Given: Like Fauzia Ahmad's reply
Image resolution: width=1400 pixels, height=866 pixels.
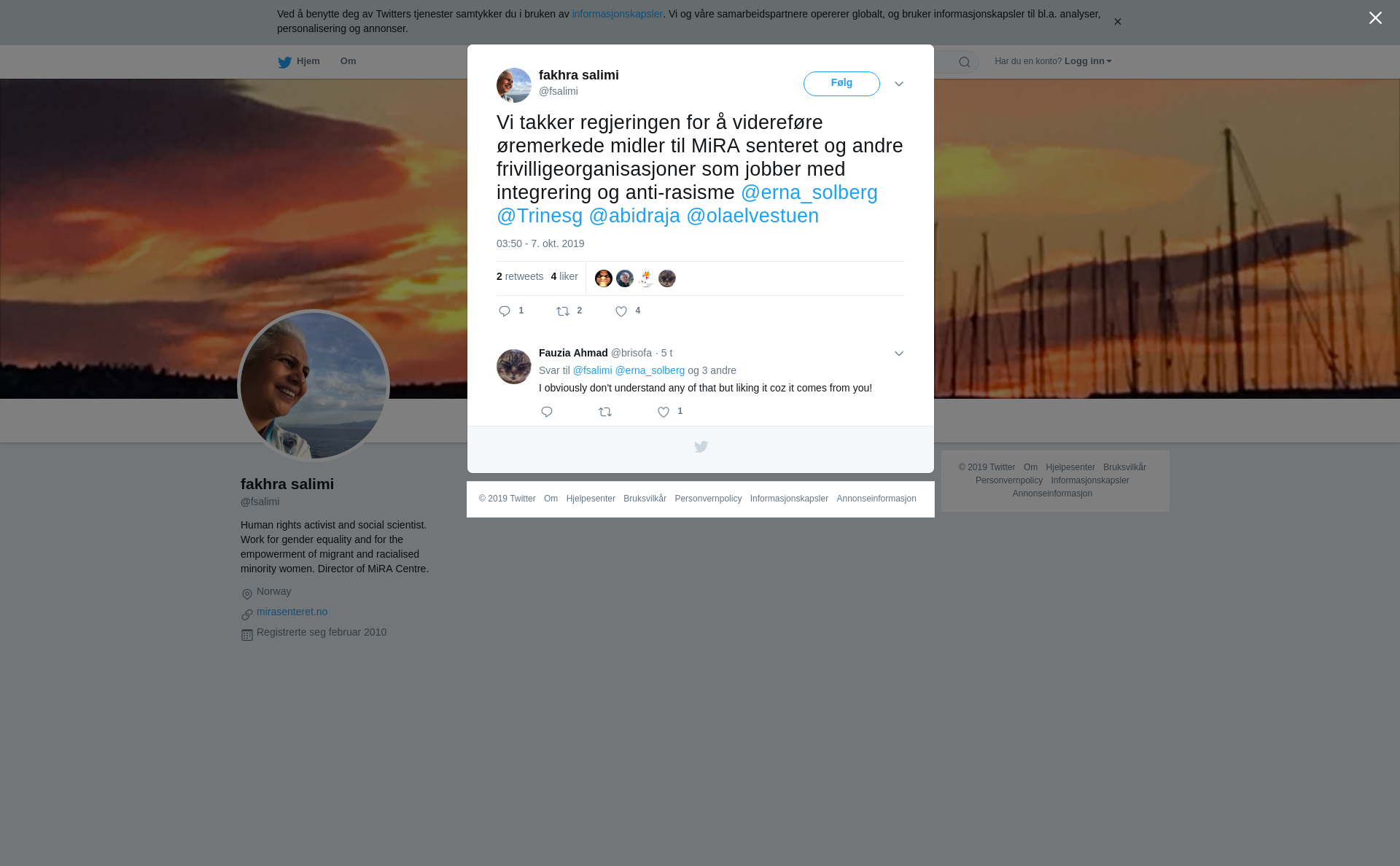Looking at the screenshot, I should tap(664, 412).
